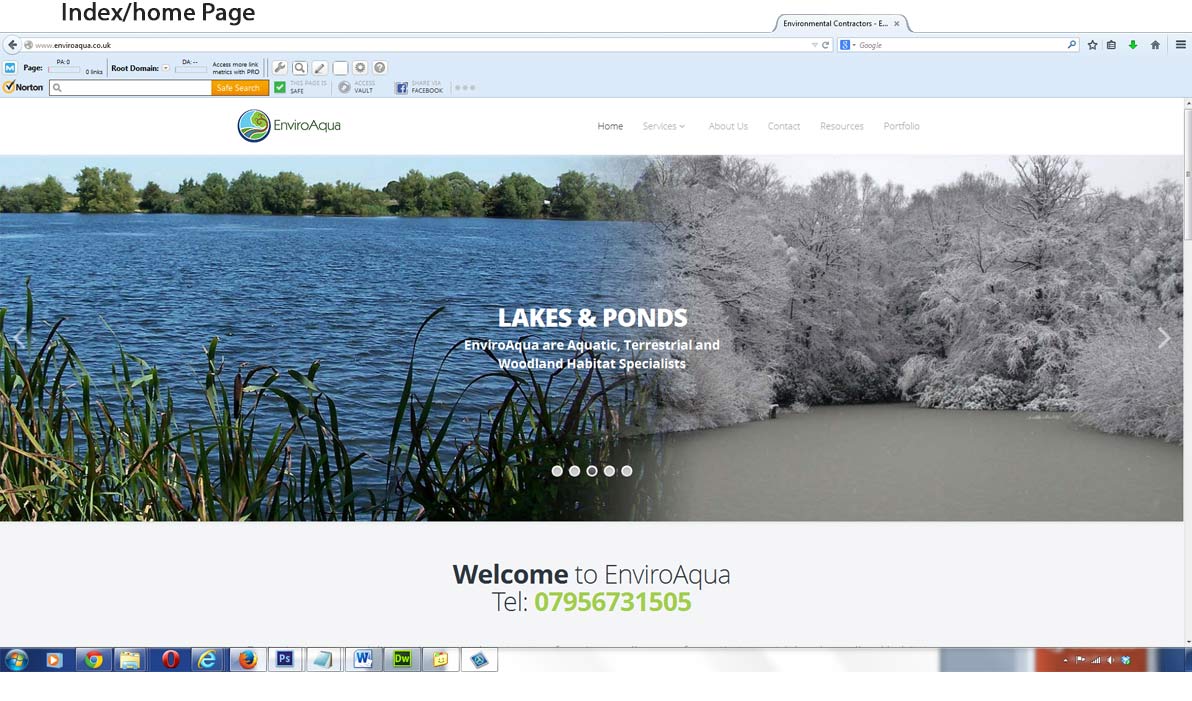Expand the Services dropdown menu
The height and width of the screenshot is (701, 1192).
pos(664,126)
